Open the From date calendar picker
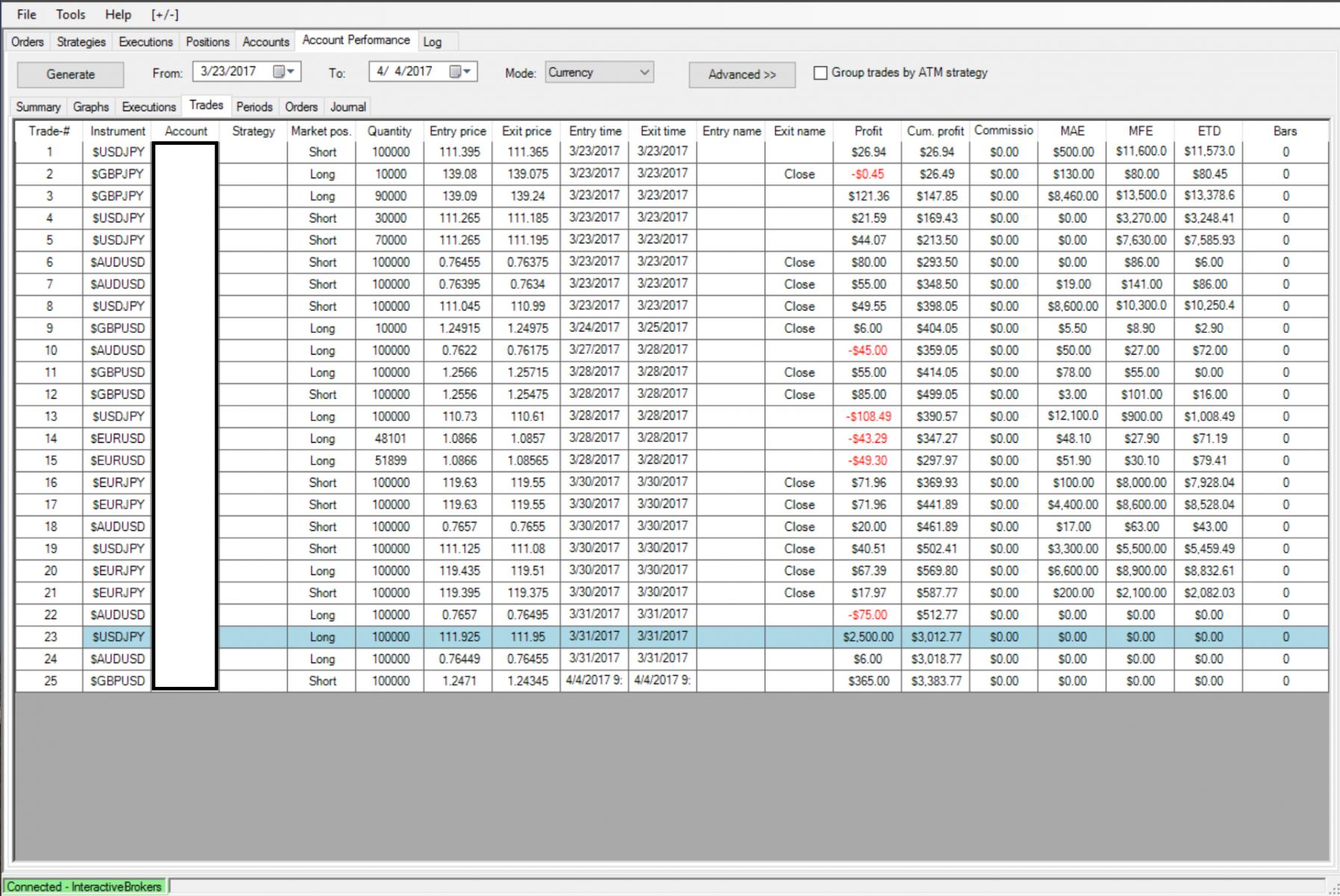This screenshot has height=896, width=1340. pos(284,72)
